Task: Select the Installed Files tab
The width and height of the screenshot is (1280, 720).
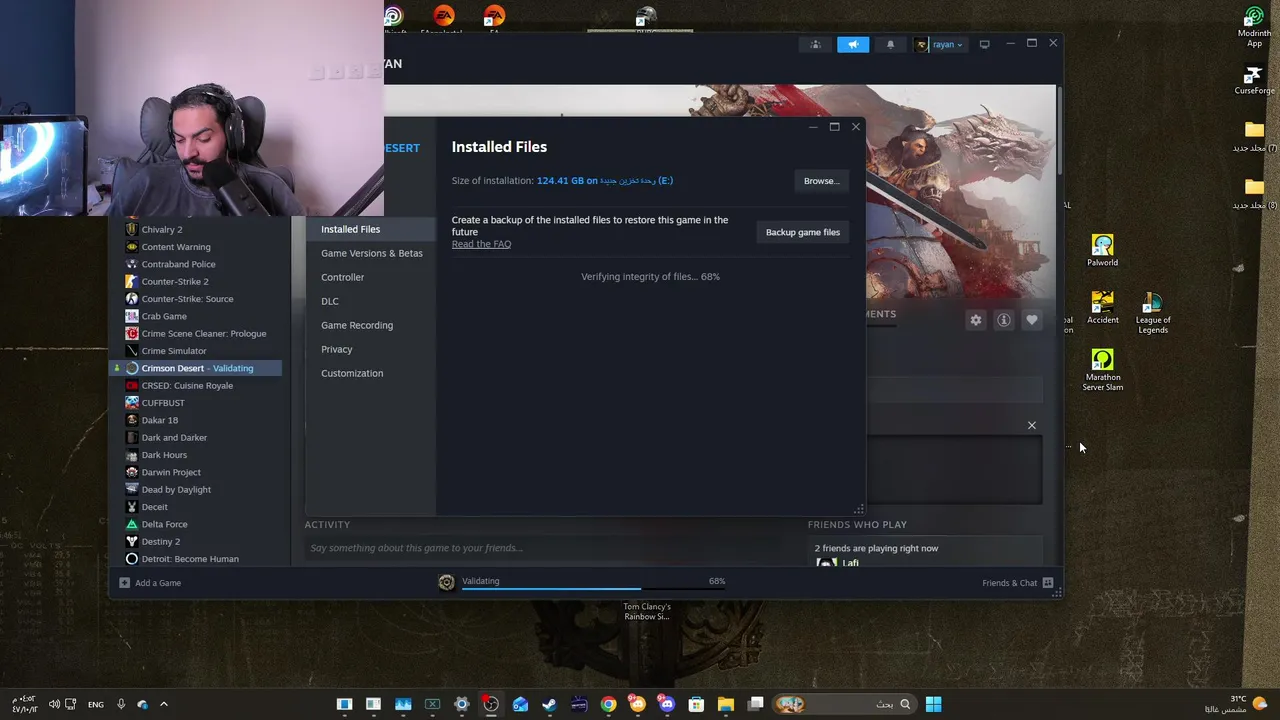Action: coord(370,229)
